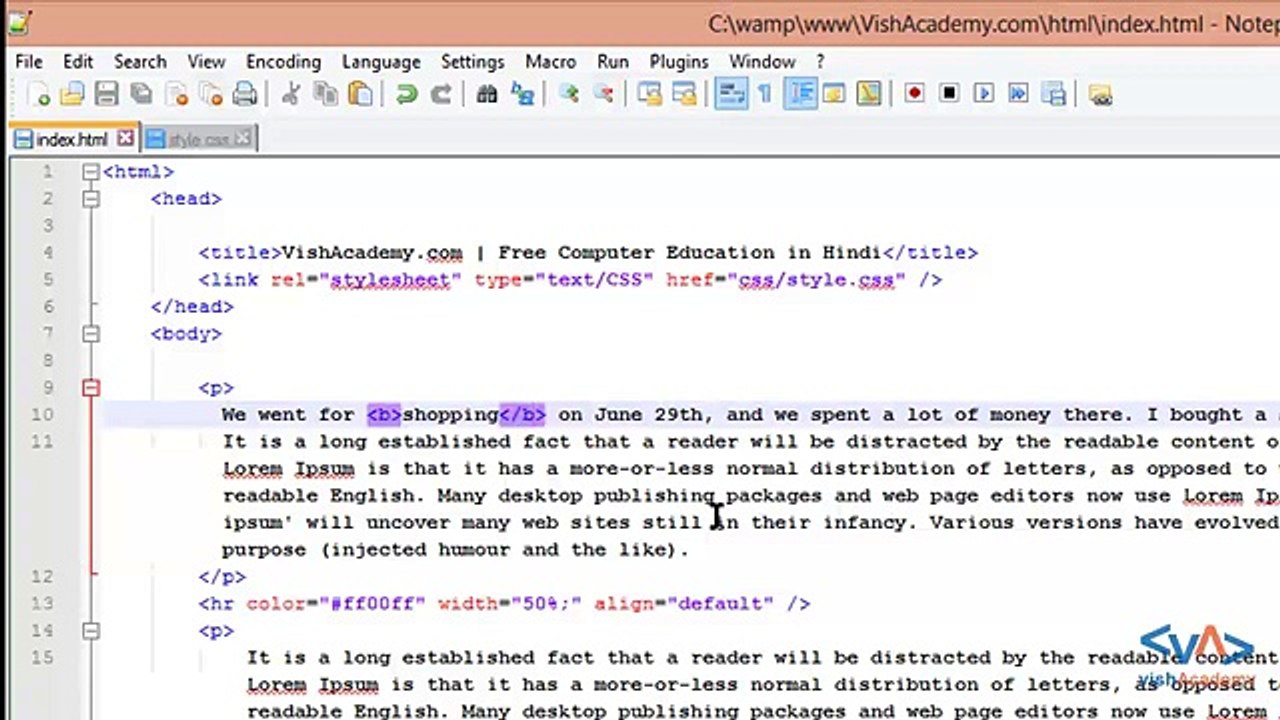This screenshot has height=720, width=1280.
Task: Toggle the Indent Guide toolbar icon
Action: (x=800, y=94)
